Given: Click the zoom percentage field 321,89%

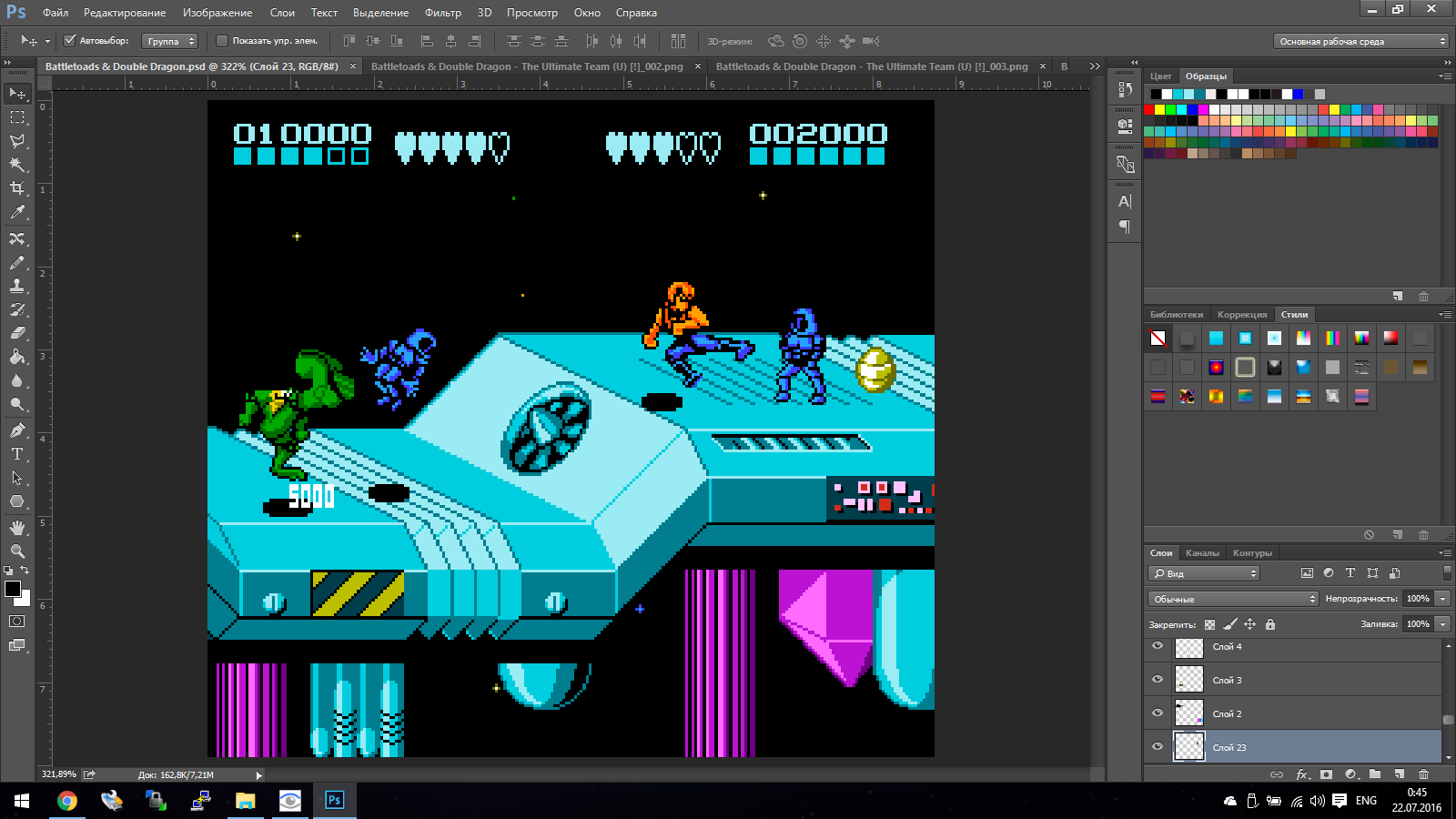Looking at the screenshot, I should (59, 774).
